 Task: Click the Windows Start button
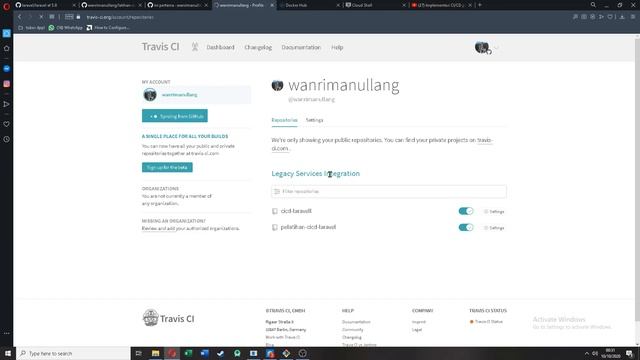pos(8,353)
